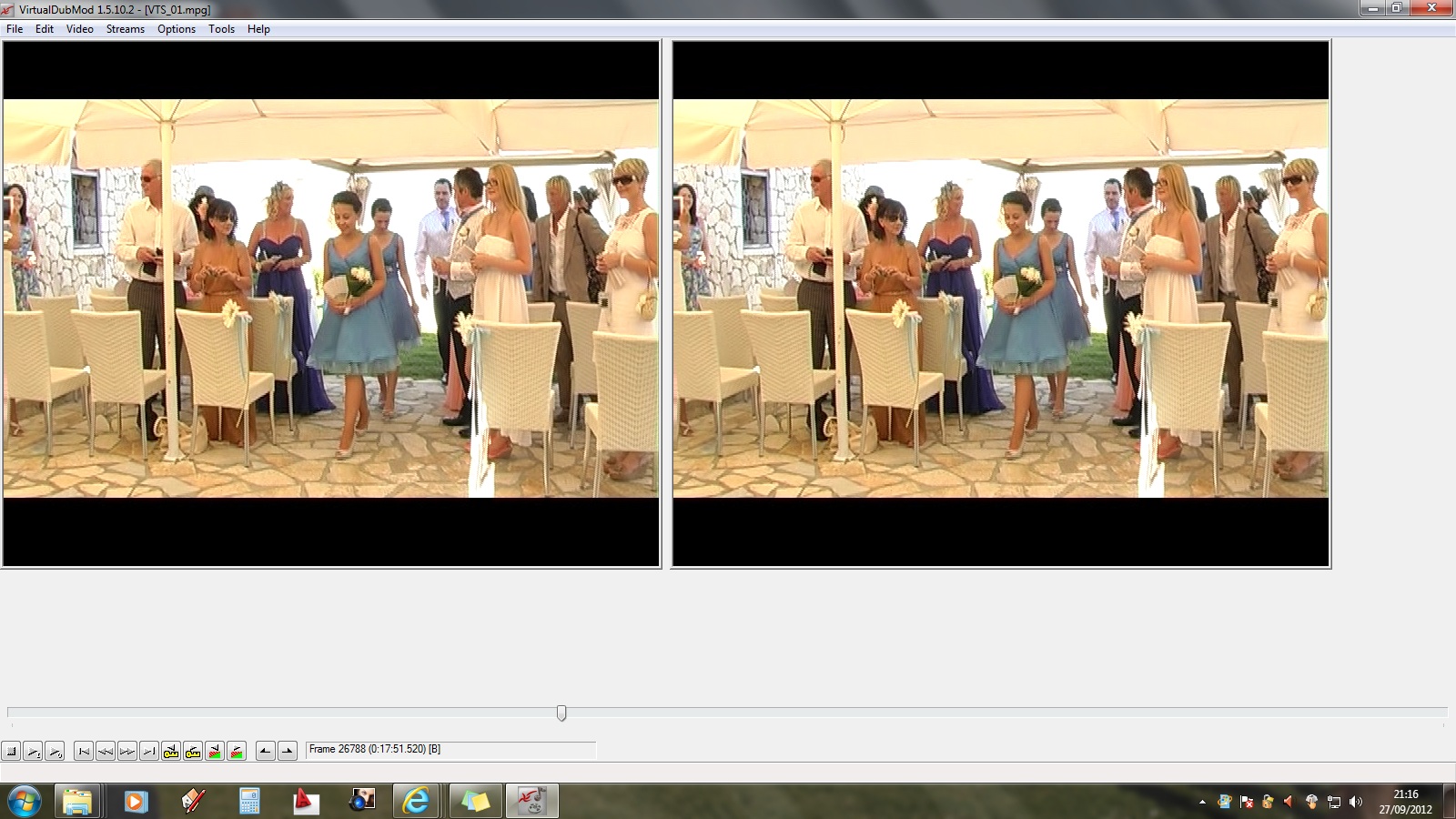Click the red triangle app in the taskbar
Image resolution: width=1456 pixels, height=819 pixels.
pyautogui.click(x=306, y=801)
